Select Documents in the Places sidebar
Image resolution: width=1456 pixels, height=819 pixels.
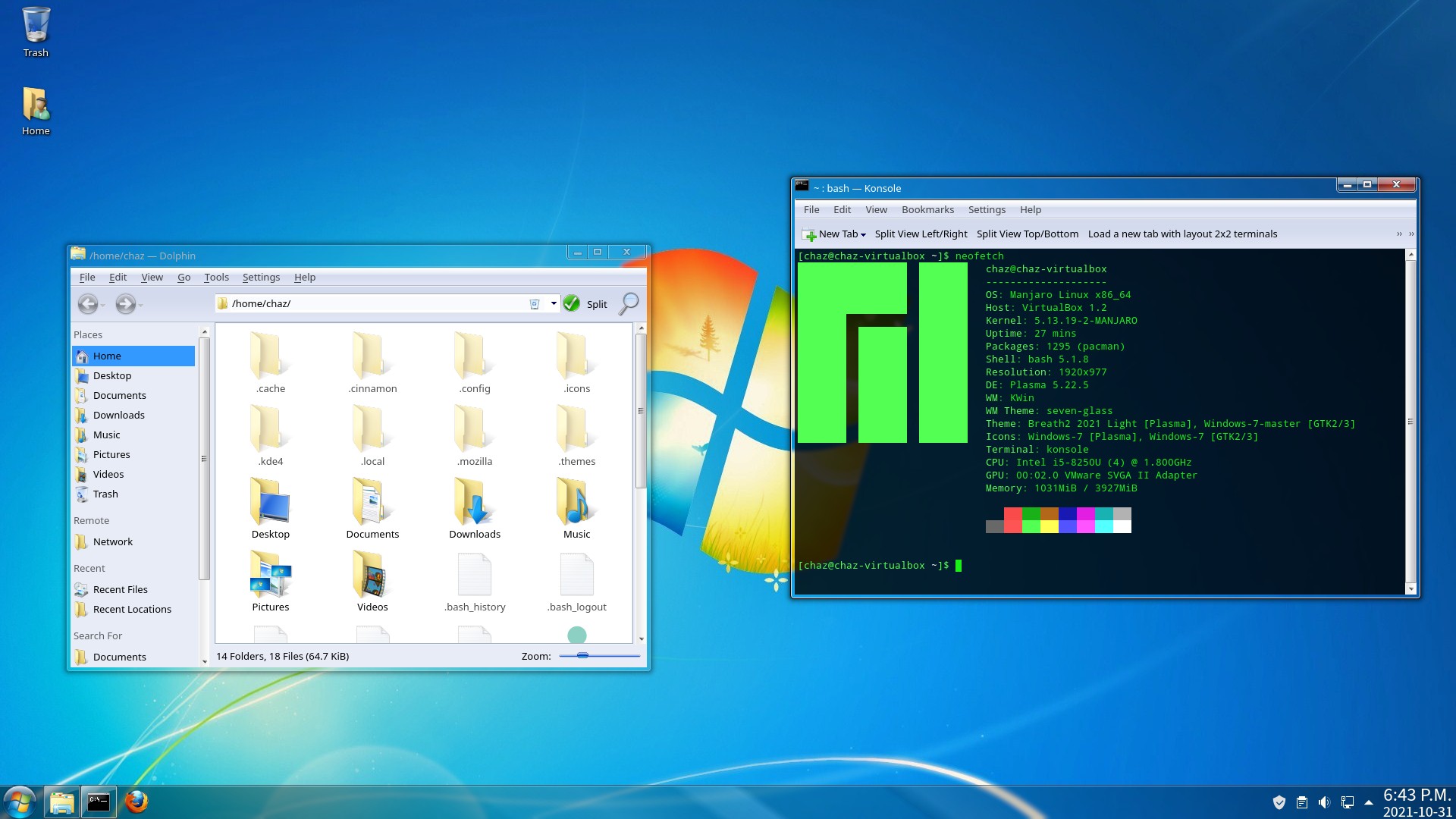click(119, 396)
